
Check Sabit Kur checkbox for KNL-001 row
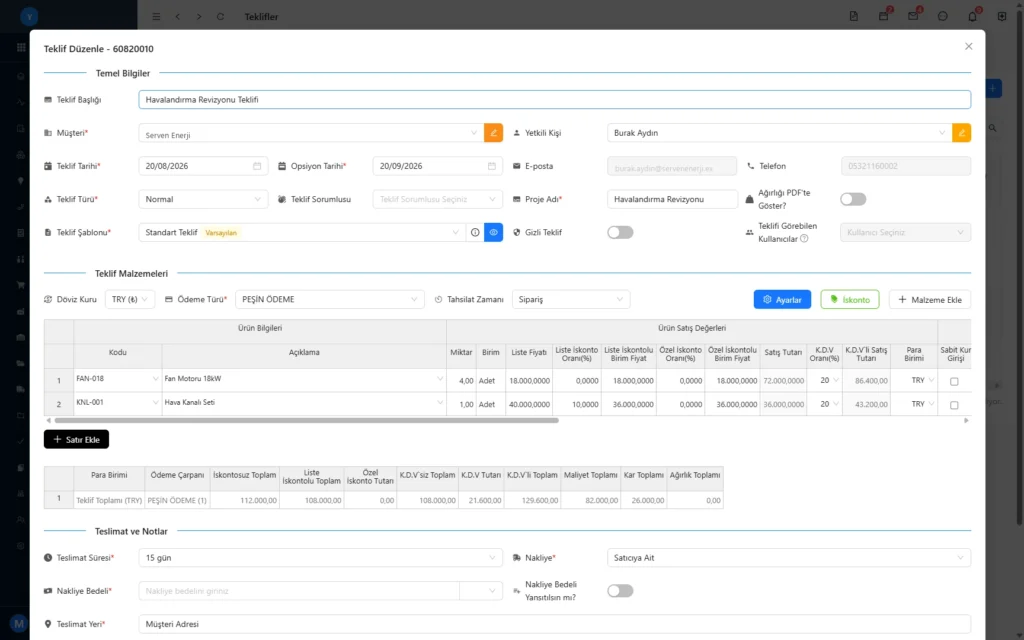954,406
